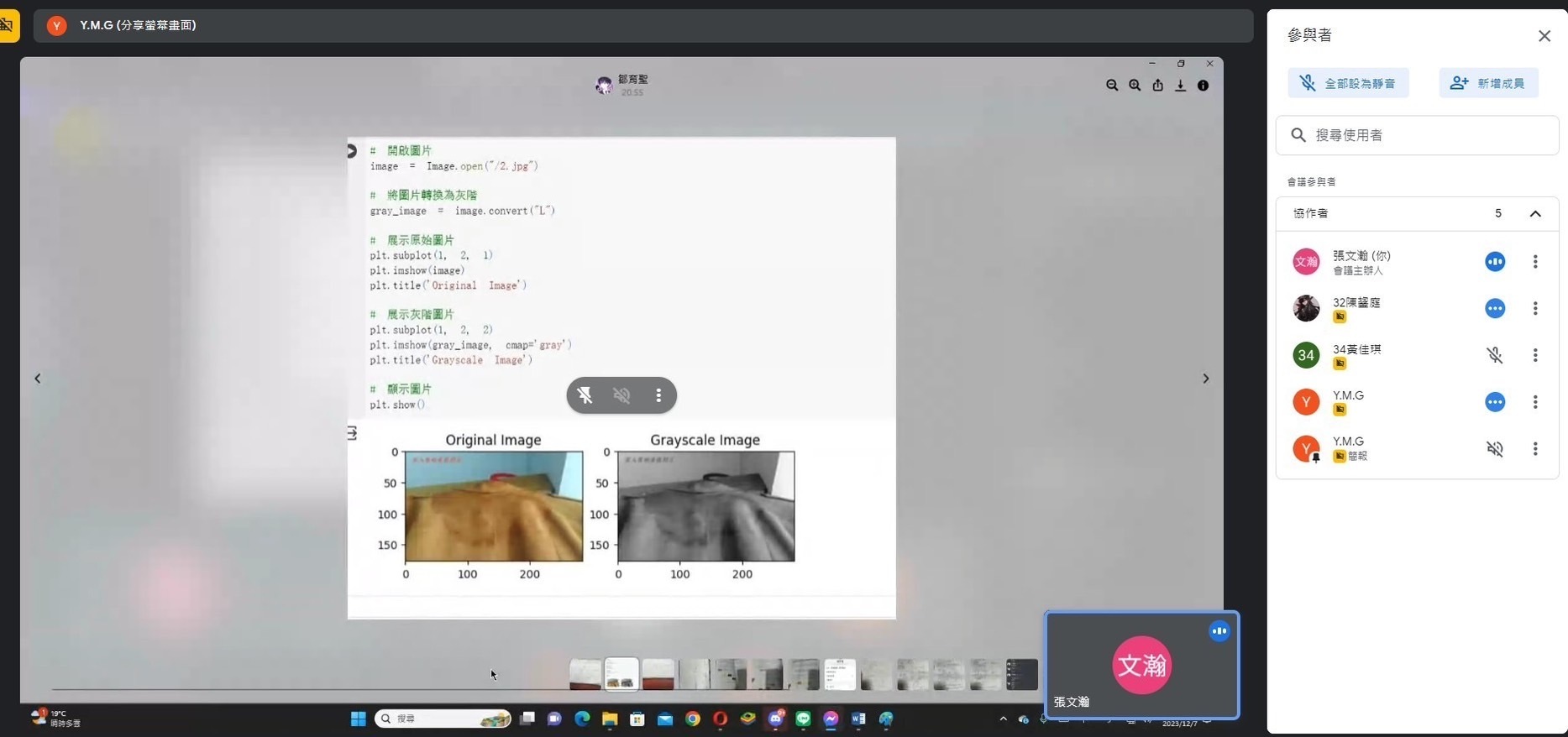Open more options for Y.M.G 簡報 entry

tap(1535, 449)
